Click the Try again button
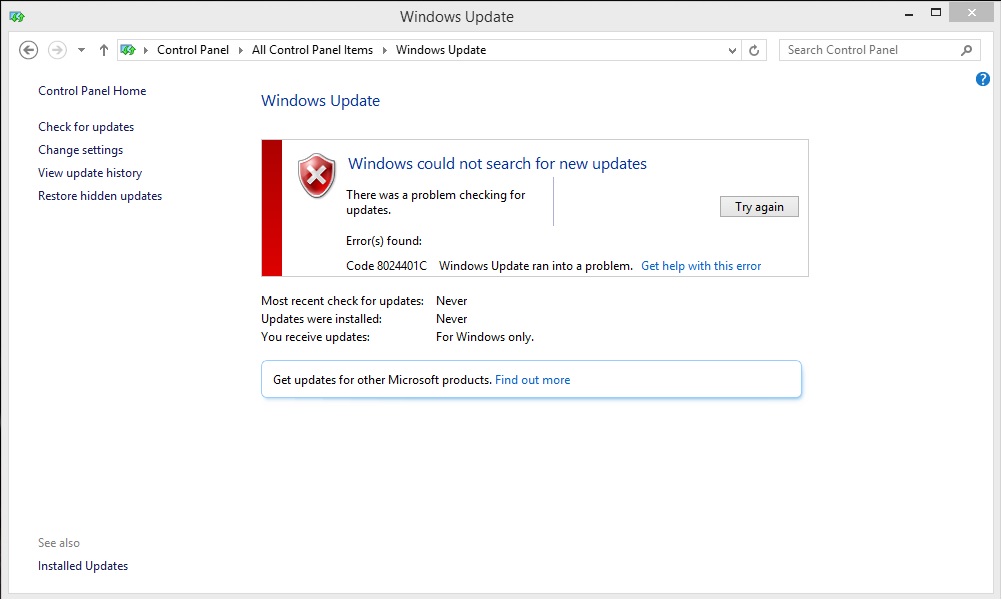This screenshot has width=1002, height=600. [759, 206]
